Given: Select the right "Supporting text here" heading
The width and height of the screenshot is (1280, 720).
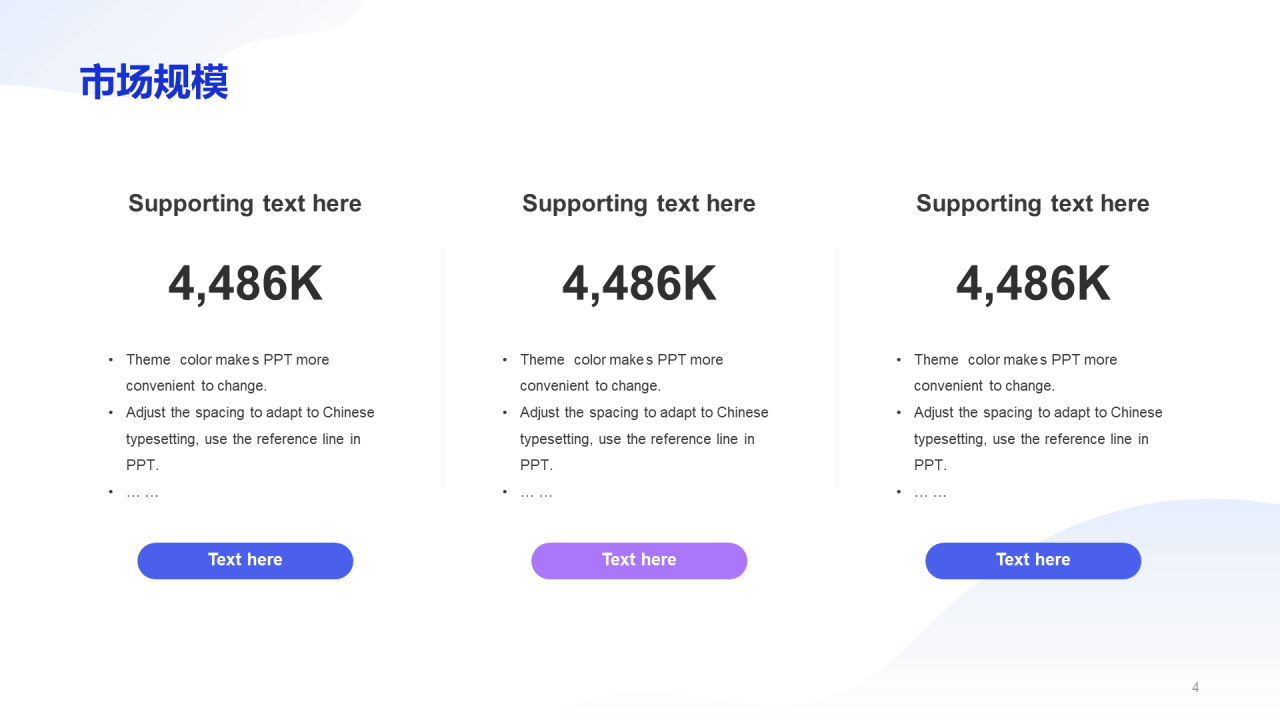Looking at the screenshot, I should coord(1033,204).
